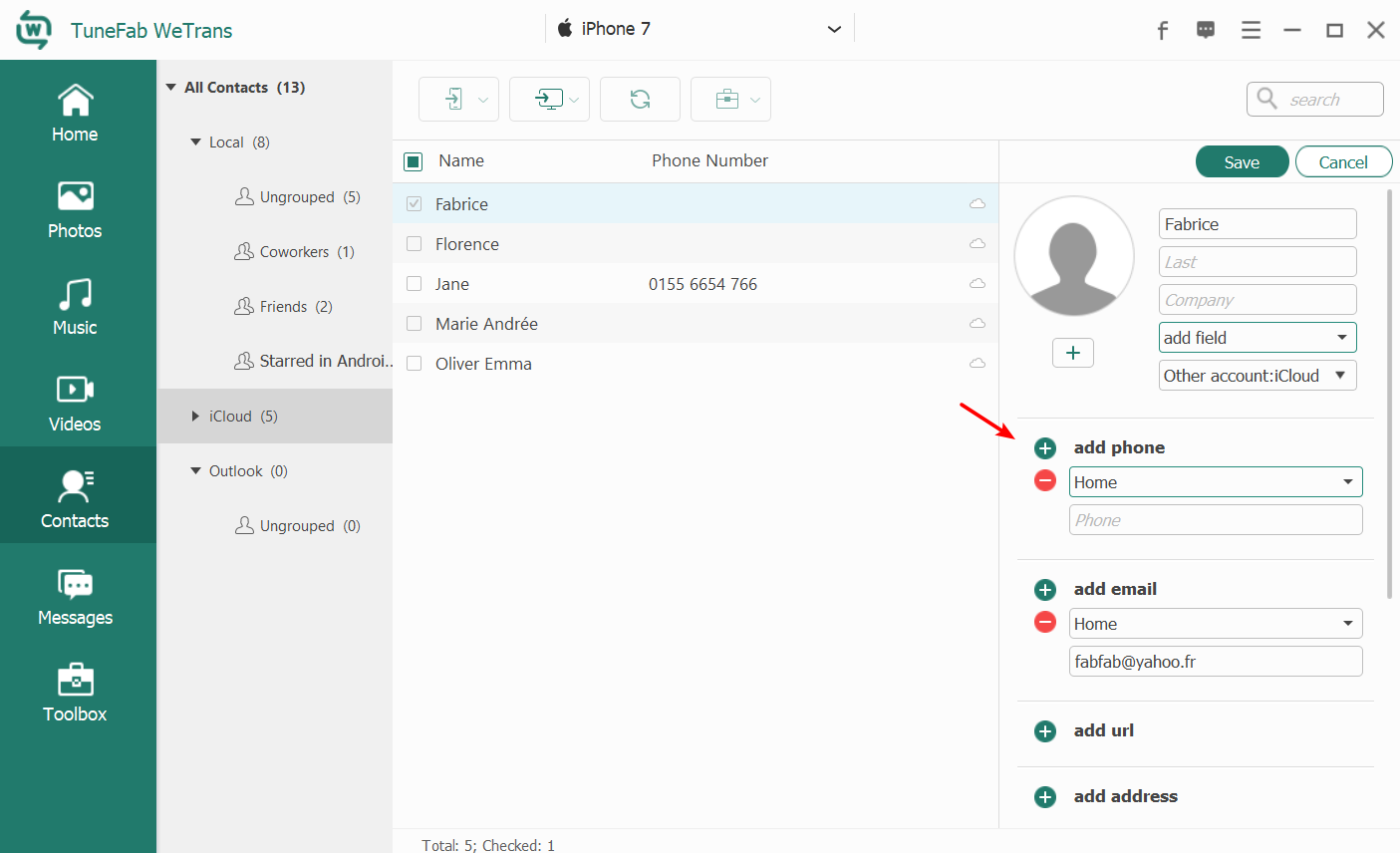The image size is (1400, 853).
Task: Open the feedback chat bubble icon
Action: pyautogui.click(x=1206, y=30)
